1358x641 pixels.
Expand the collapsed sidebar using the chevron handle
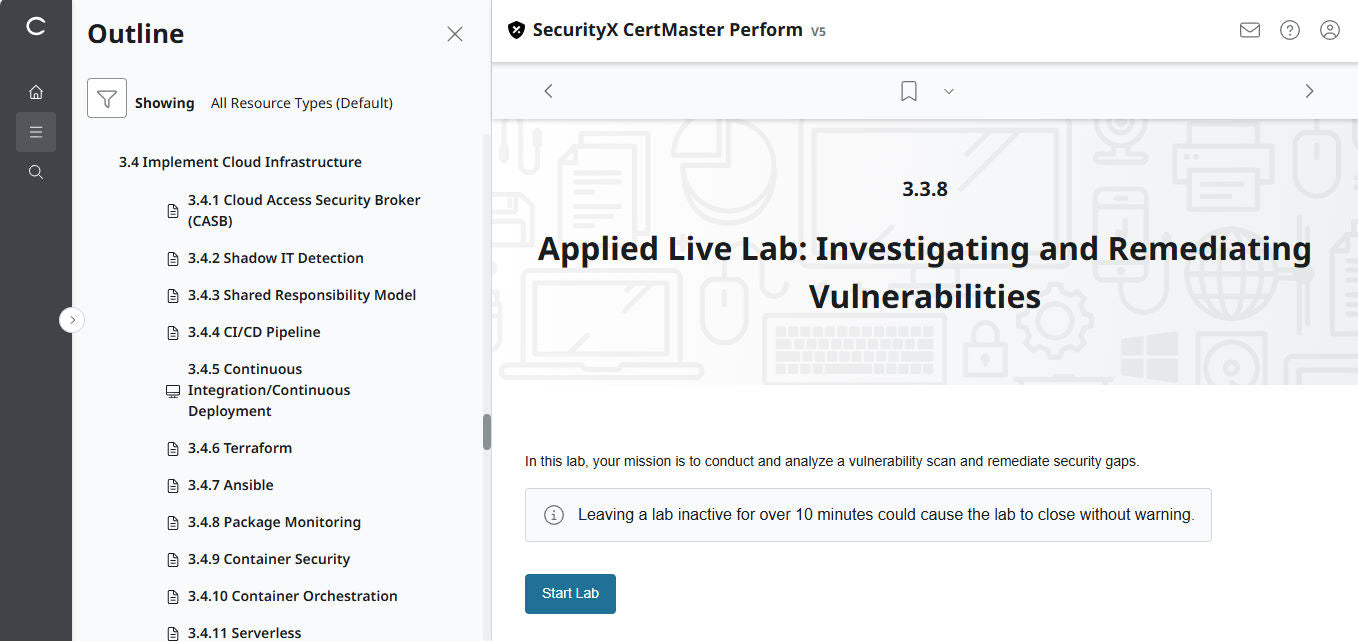[x=72, y=319]
